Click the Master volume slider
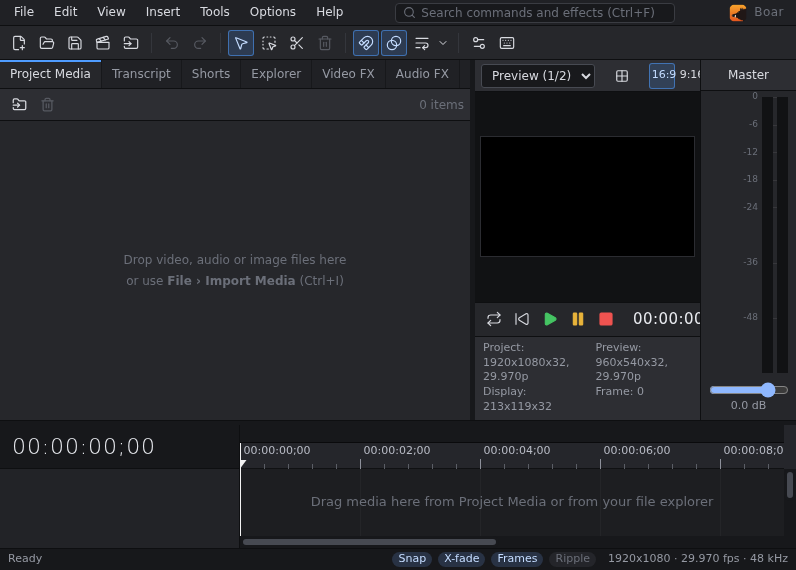796x570 pixels. pos(749,390)
